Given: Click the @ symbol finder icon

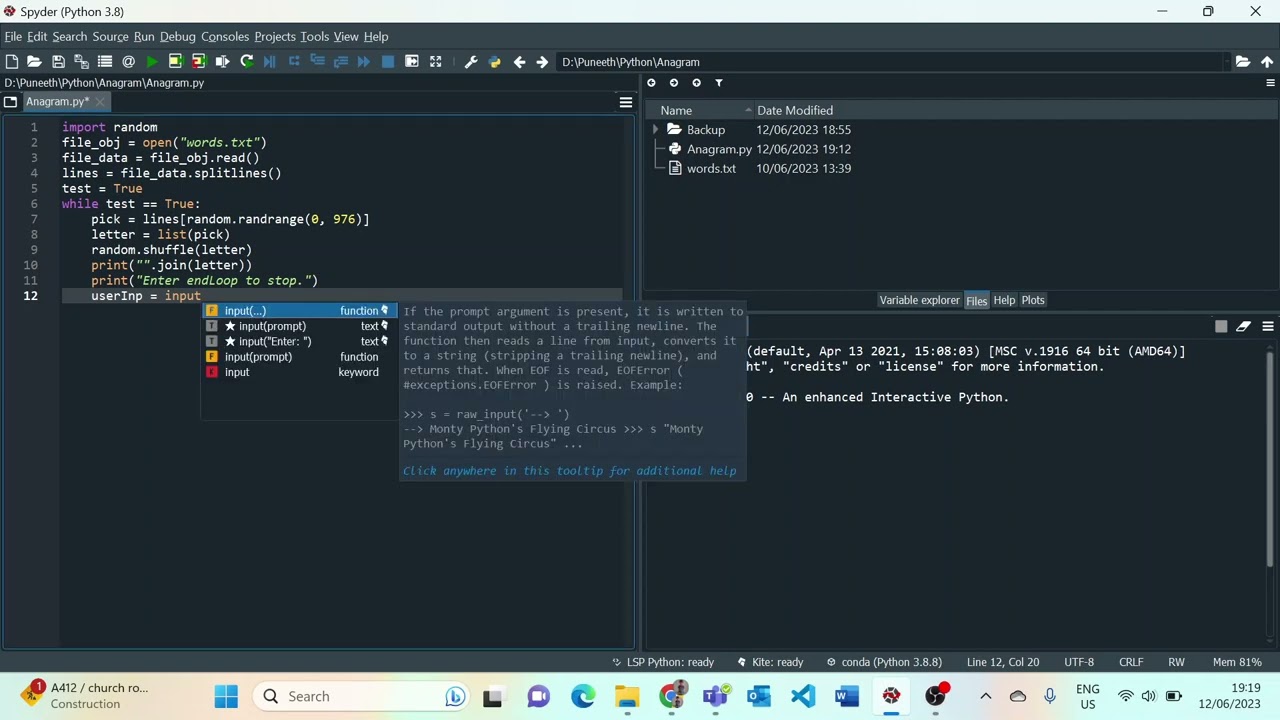Looking at the screenshot, I should [x=128, y=62].
